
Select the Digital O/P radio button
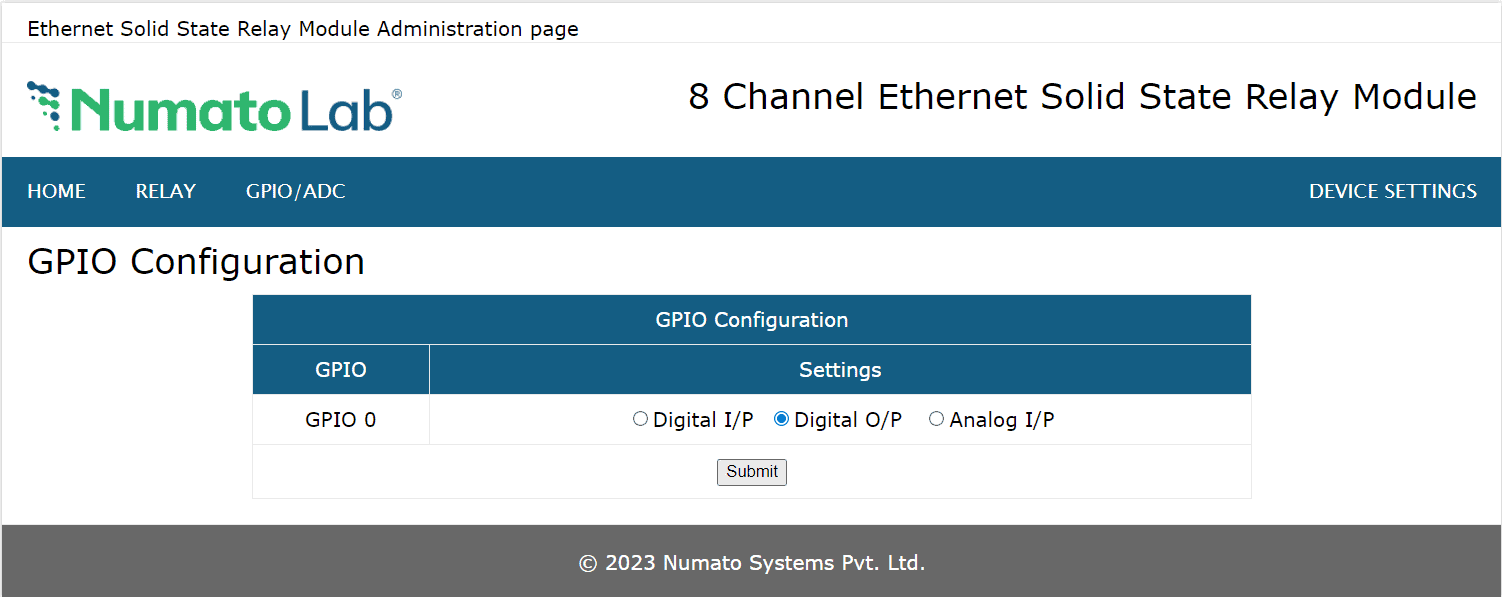(782, 419)
